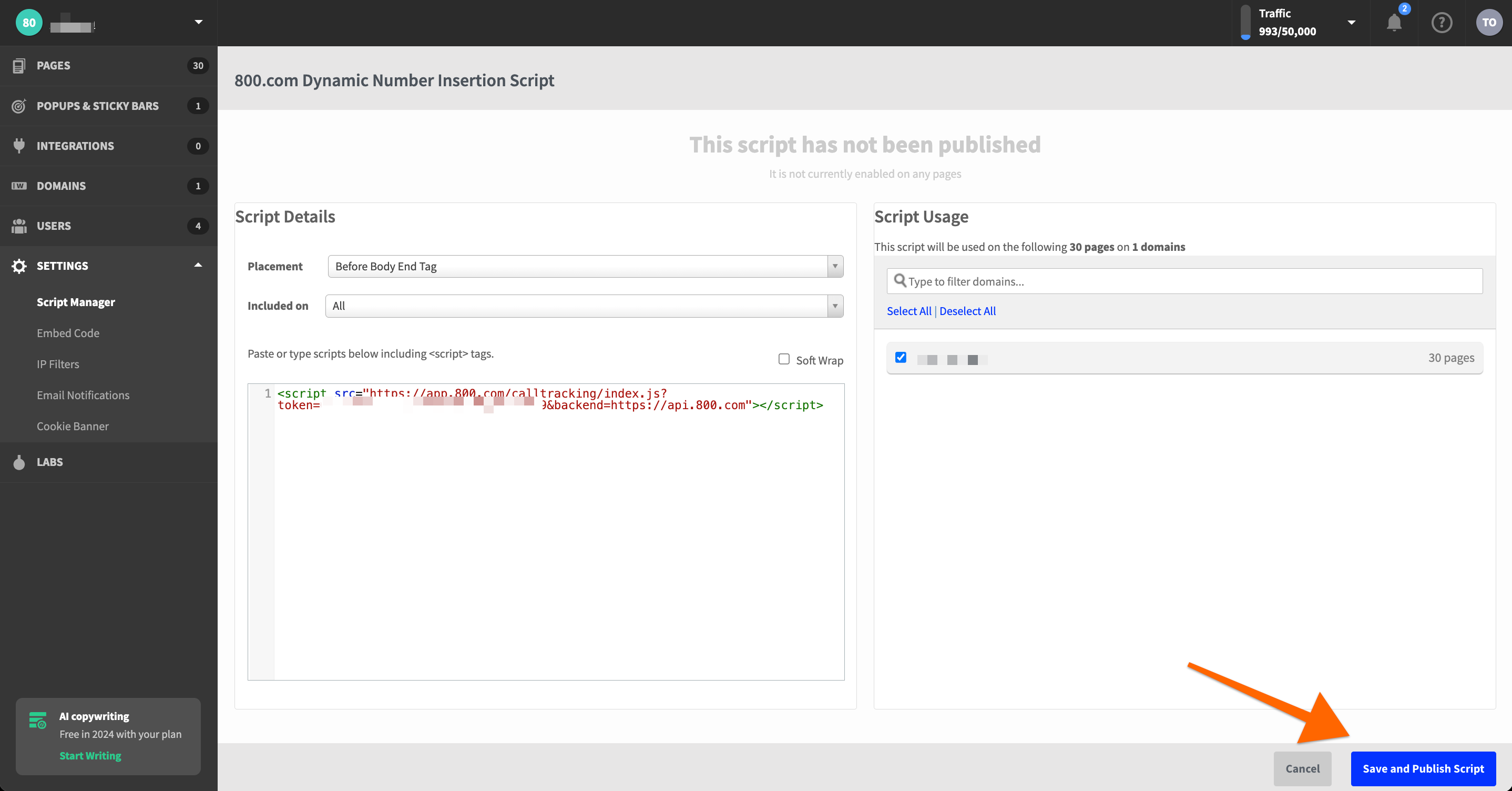This screenshot has width=1512, height=791.
Task: Open the TO user avatar menu
Action: pos(1488,23)
